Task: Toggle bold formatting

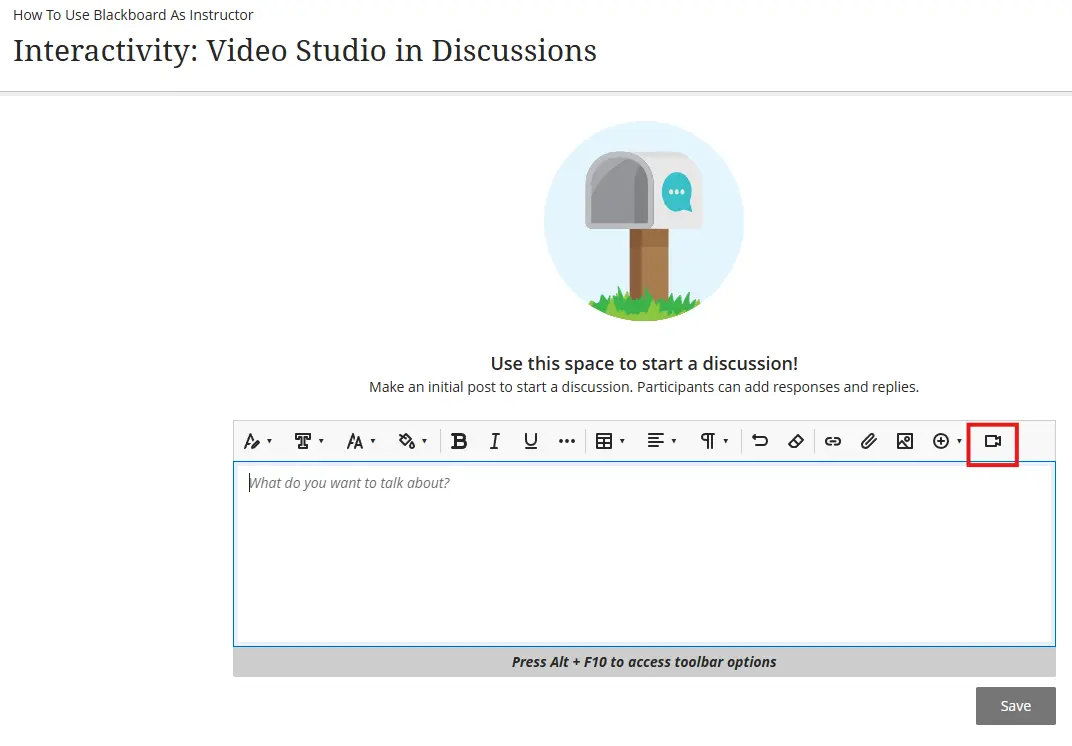Action: 459,441
